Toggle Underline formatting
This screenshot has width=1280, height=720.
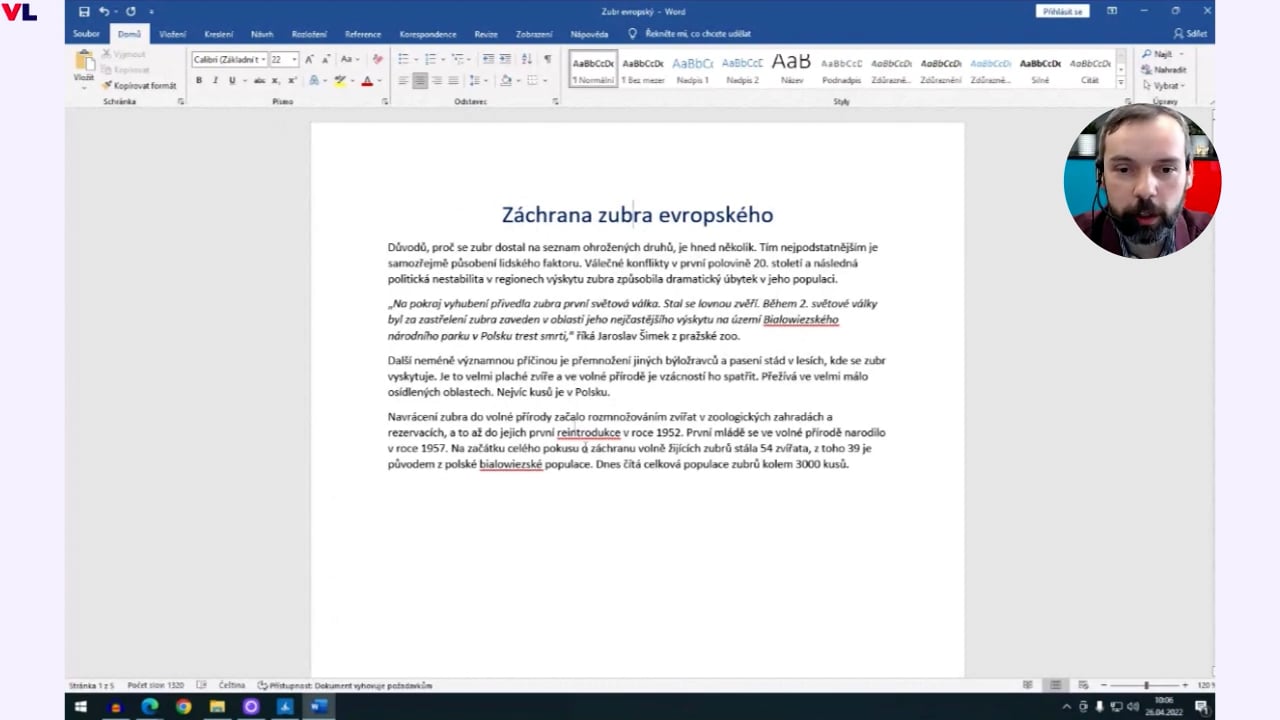[x=232, y=80]
